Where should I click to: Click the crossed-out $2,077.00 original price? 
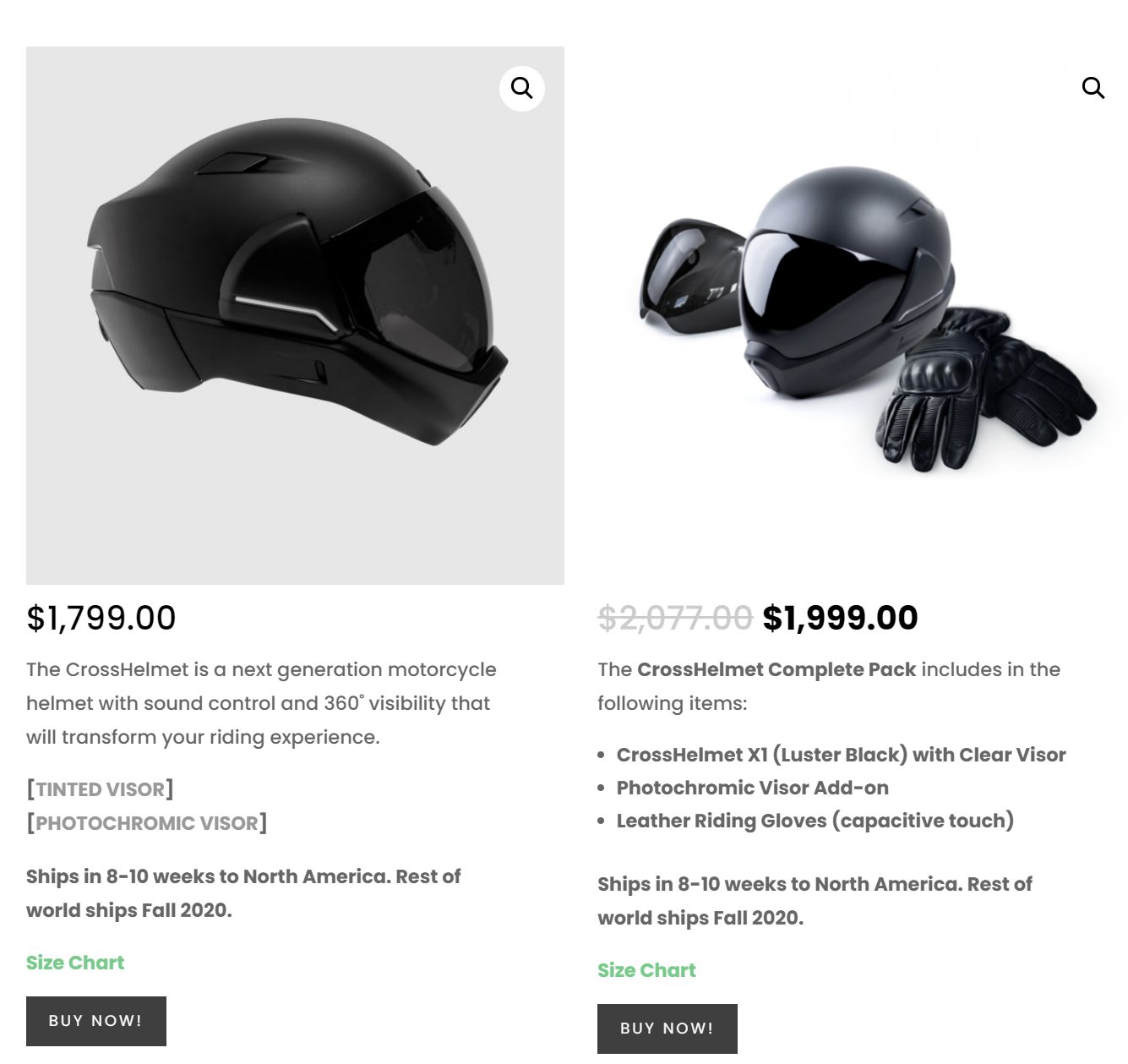coord(674,618)
